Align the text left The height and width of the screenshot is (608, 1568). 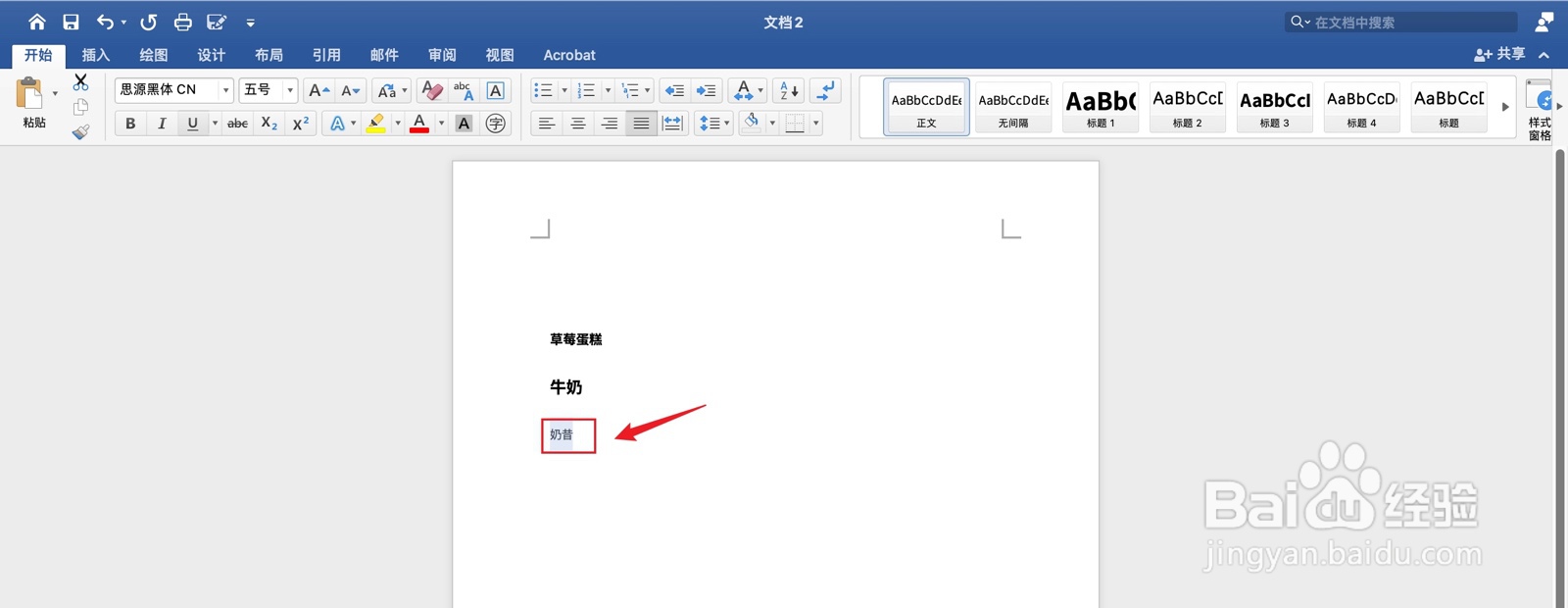[x=547, y=124]
